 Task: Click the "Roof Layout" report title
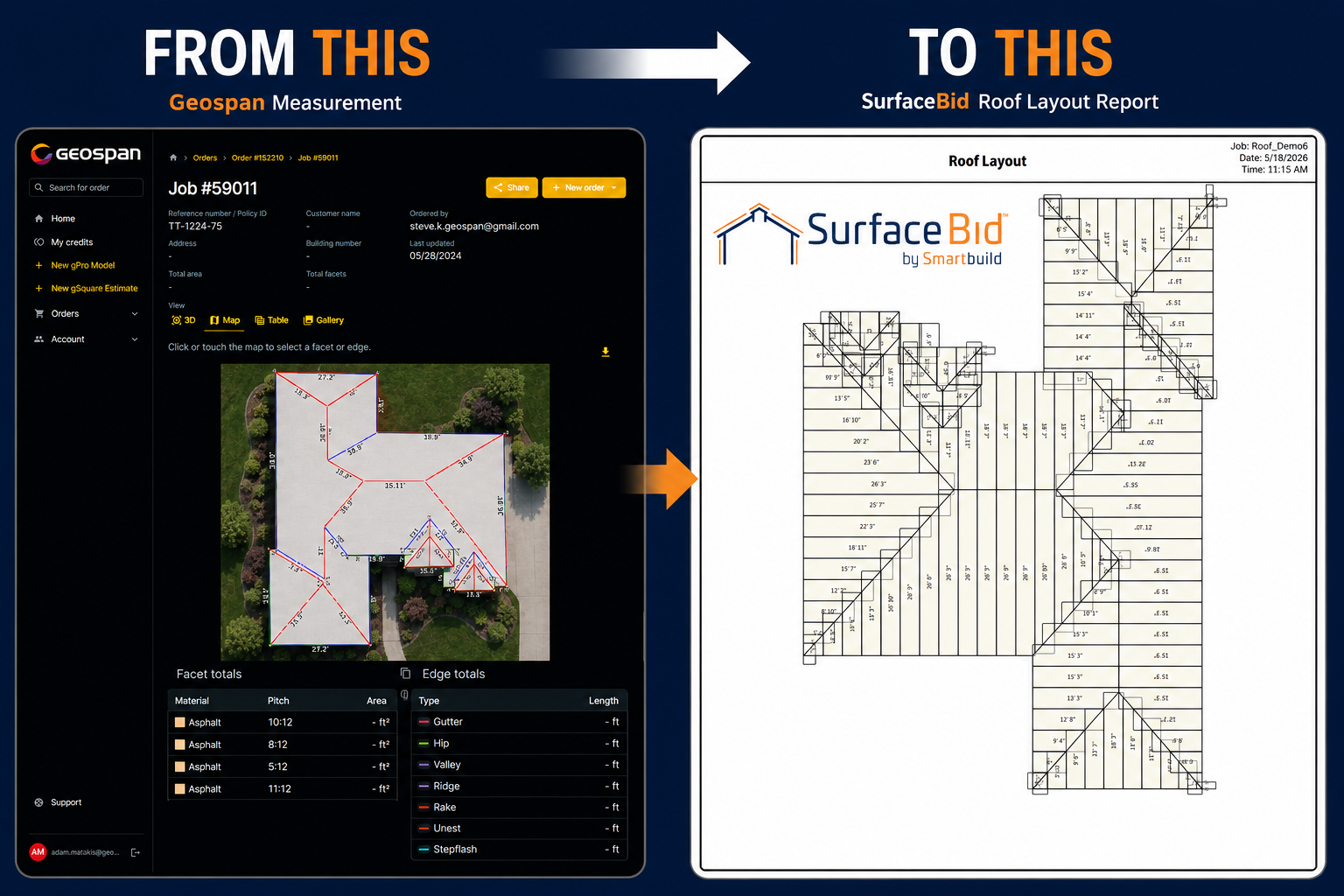point(987,161)
